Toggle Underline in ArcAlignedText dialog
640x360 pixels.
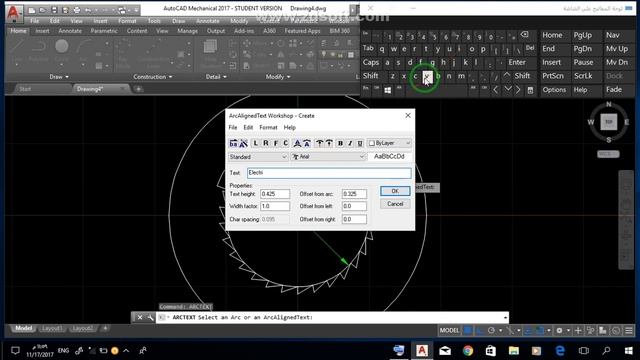pos(360,143)
